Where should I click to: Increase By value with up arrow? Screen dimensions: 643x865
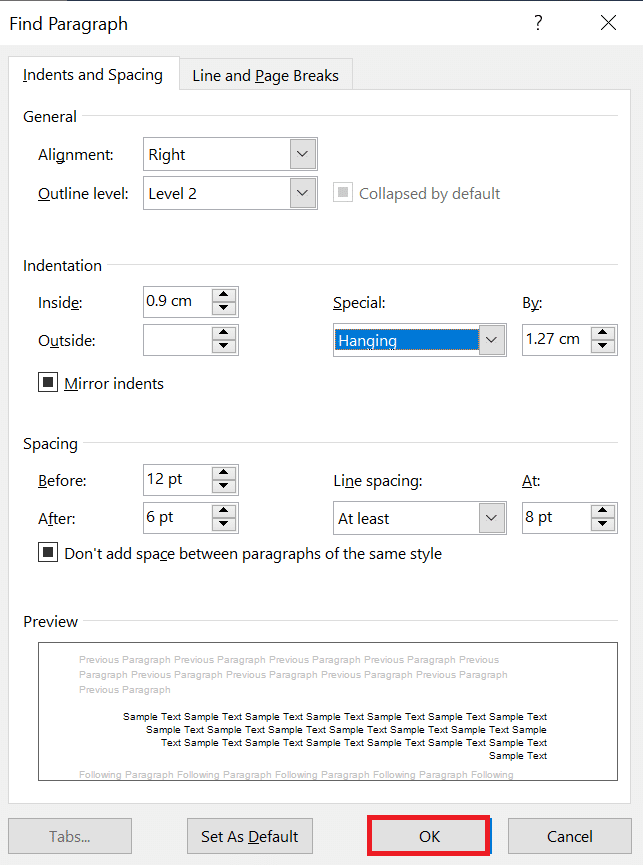pyautogui.click(x=603, y=333)
